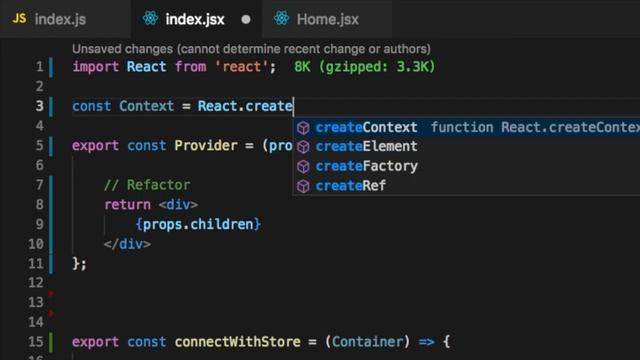Click 'Provider' identifier on line 5
The width and height of the screenshot is (640, 360).
click(206, 146)
